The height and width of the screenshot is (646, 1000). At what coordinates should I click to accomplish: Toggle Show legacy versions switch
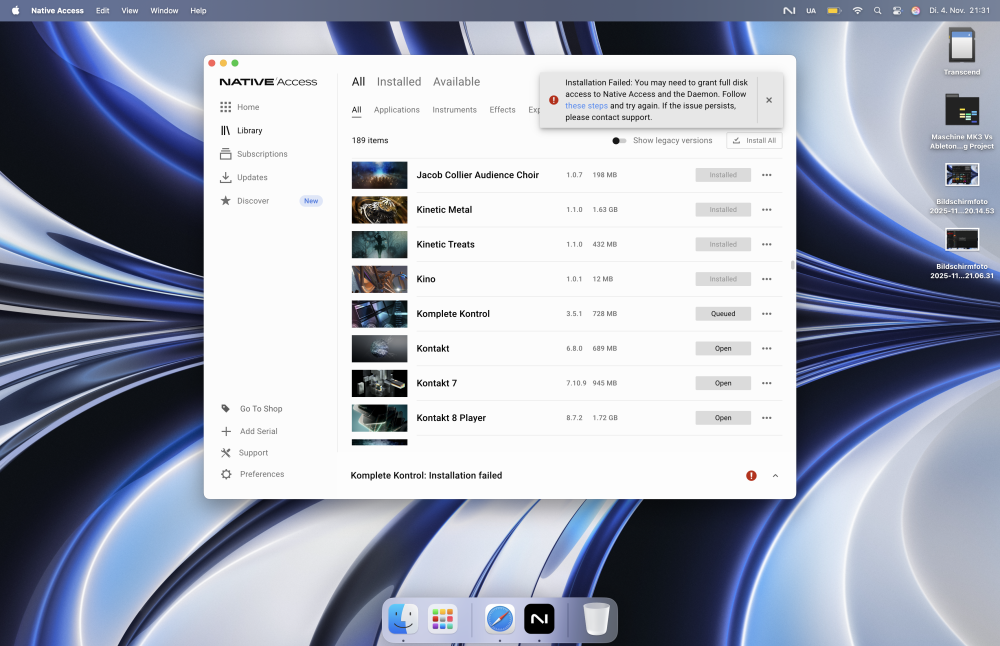point(620,141)
